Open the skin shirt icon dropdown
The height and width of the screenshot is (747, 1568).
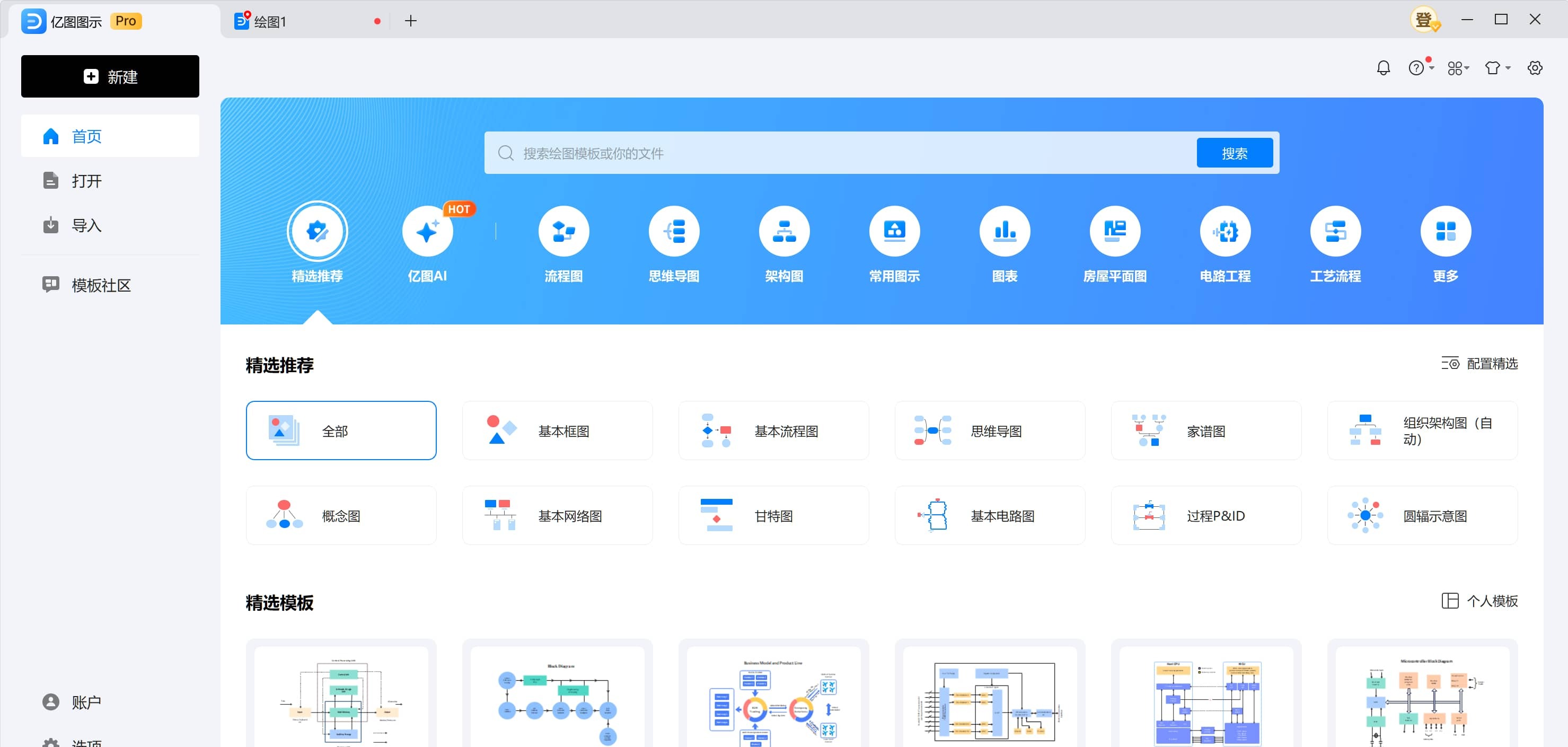click(1497, 67)
